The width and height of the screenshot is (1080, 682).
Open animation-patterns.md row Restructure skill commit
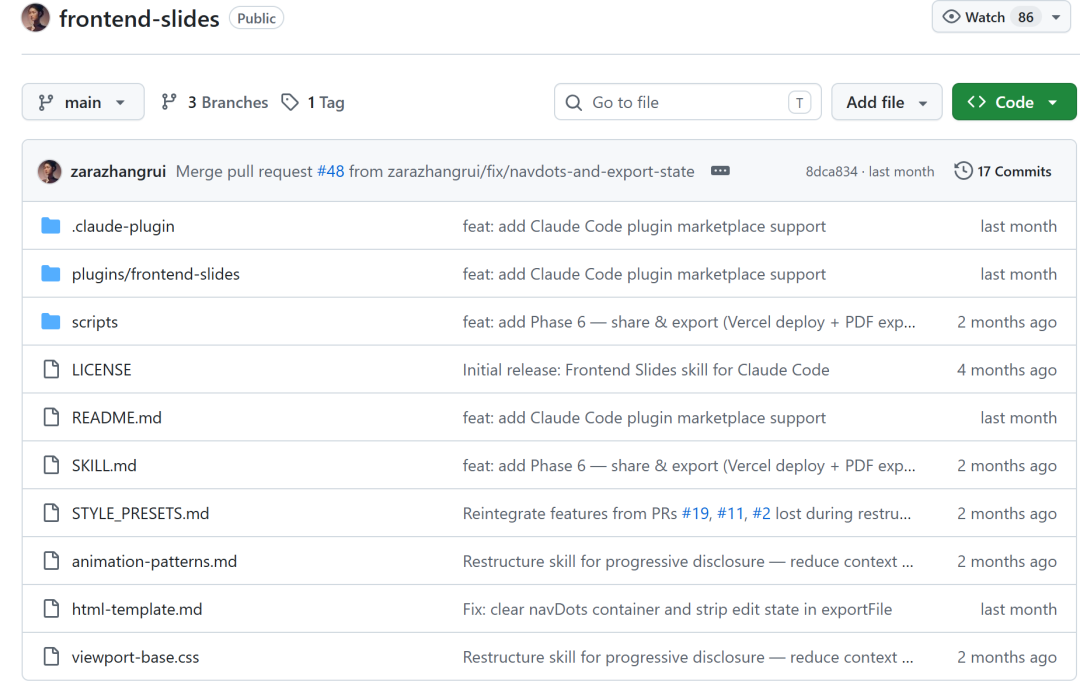pyautogui.click(x=687, y=561)
